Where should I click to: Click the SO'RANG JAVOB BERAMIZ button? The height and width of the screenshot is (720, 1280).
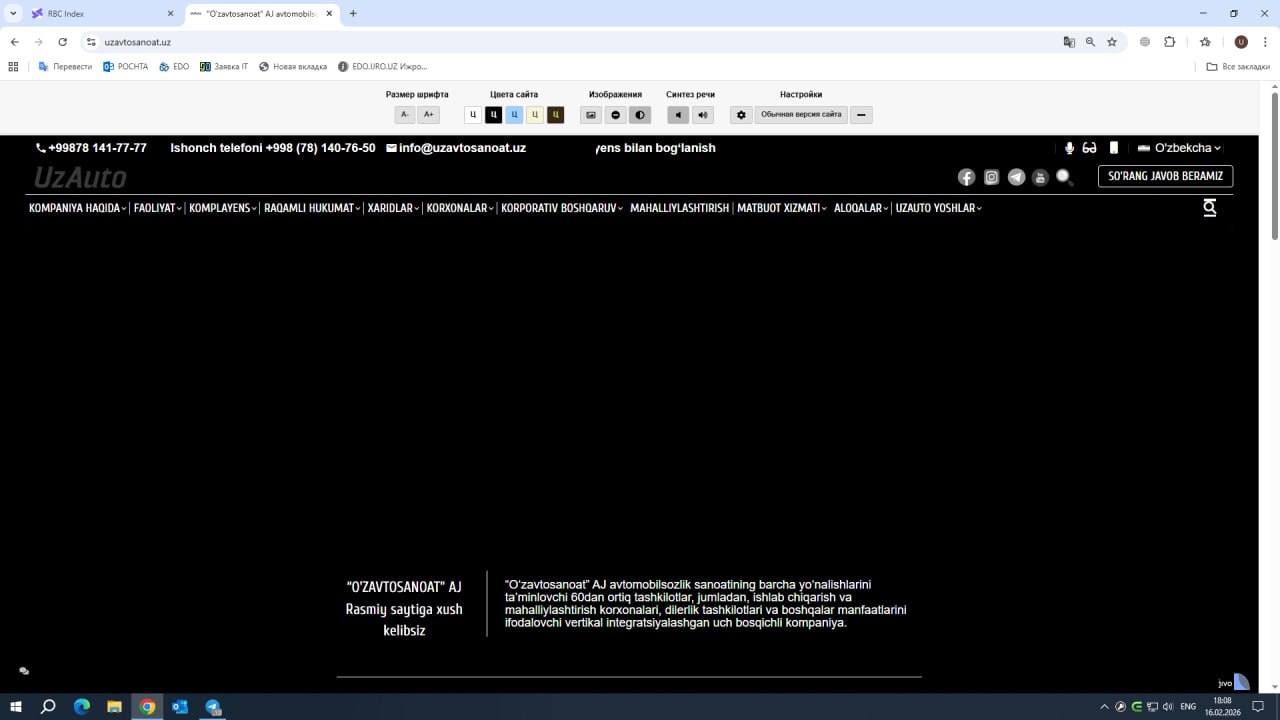[x=1165, y=176]
